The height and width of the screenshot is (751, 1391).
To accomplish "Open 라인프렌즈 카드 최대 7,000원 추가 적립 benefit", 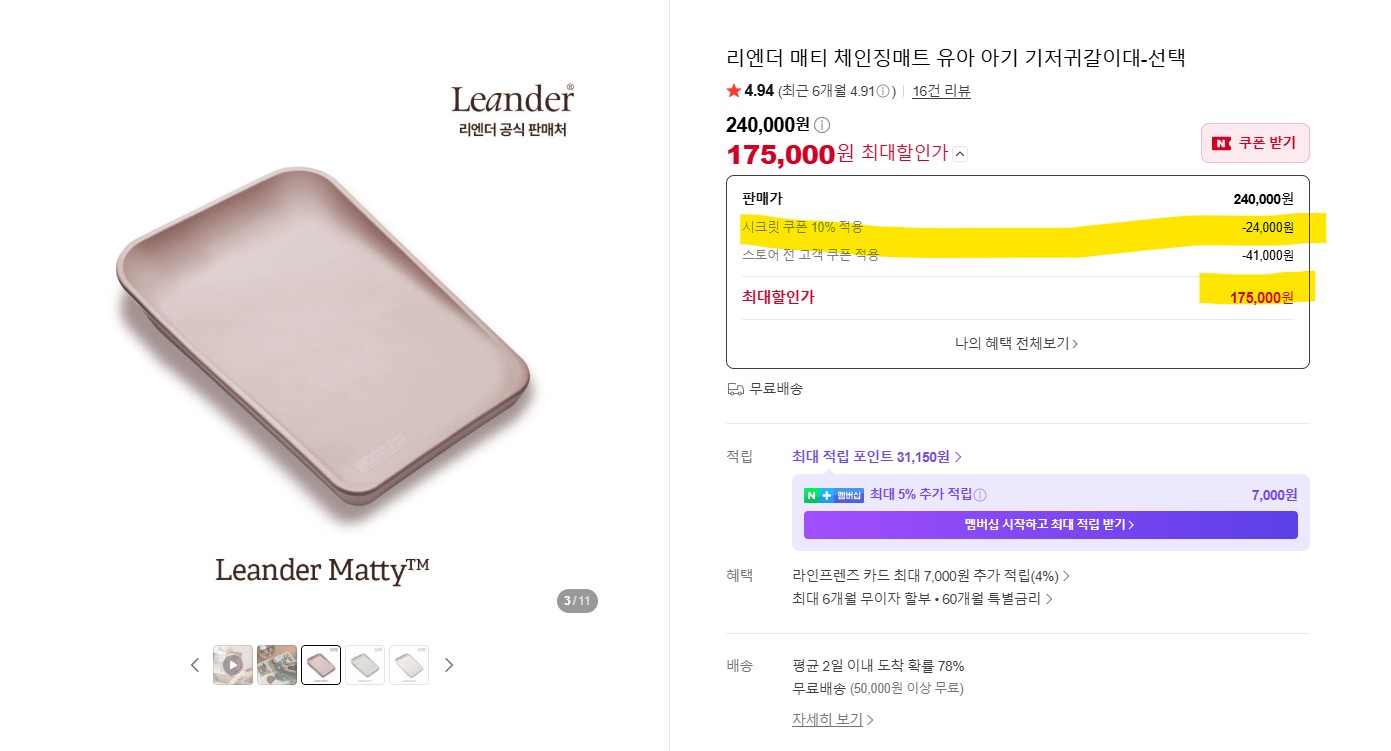I will tap(931, 576).
